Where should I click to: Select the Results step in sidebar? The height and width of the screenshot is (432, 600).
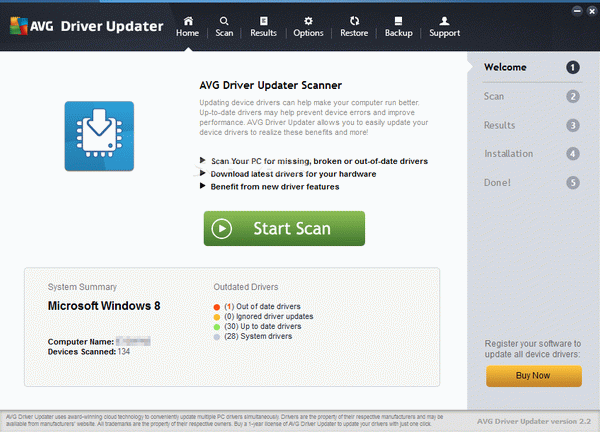499,125
